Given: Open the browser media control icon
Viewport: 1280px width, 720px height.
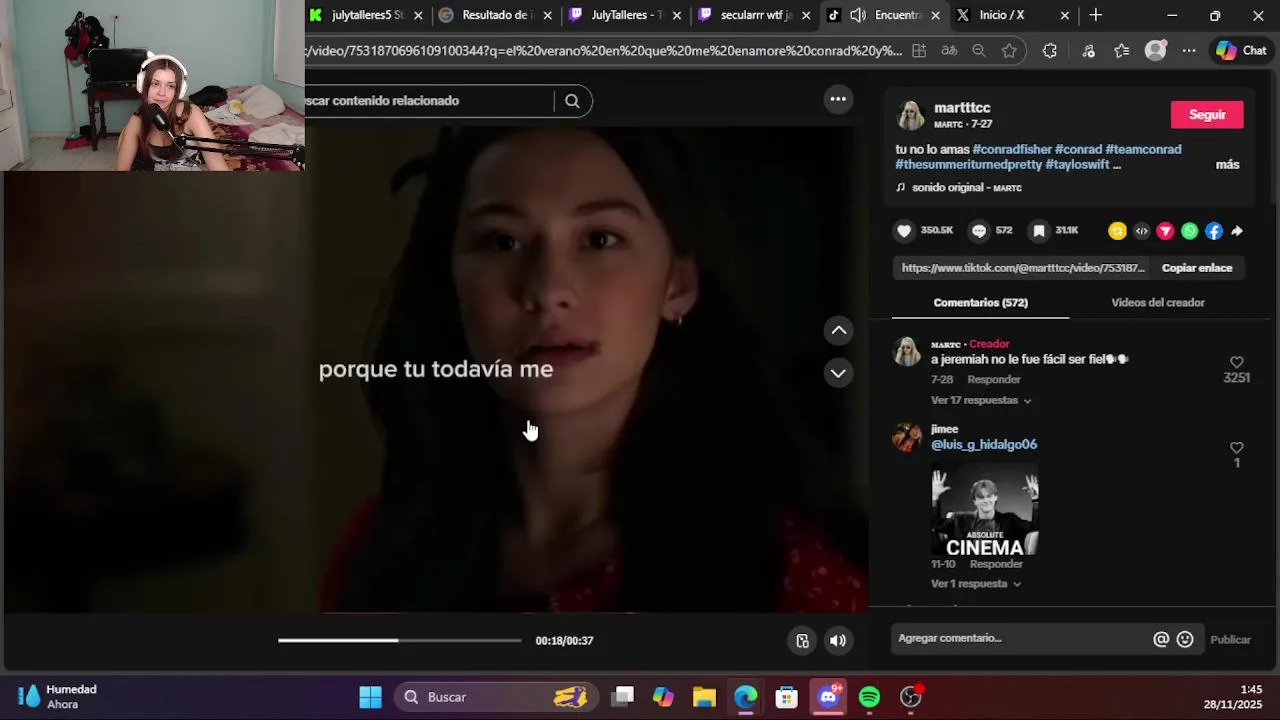Looking at the screenshot, I should [x=1088, y=51].
